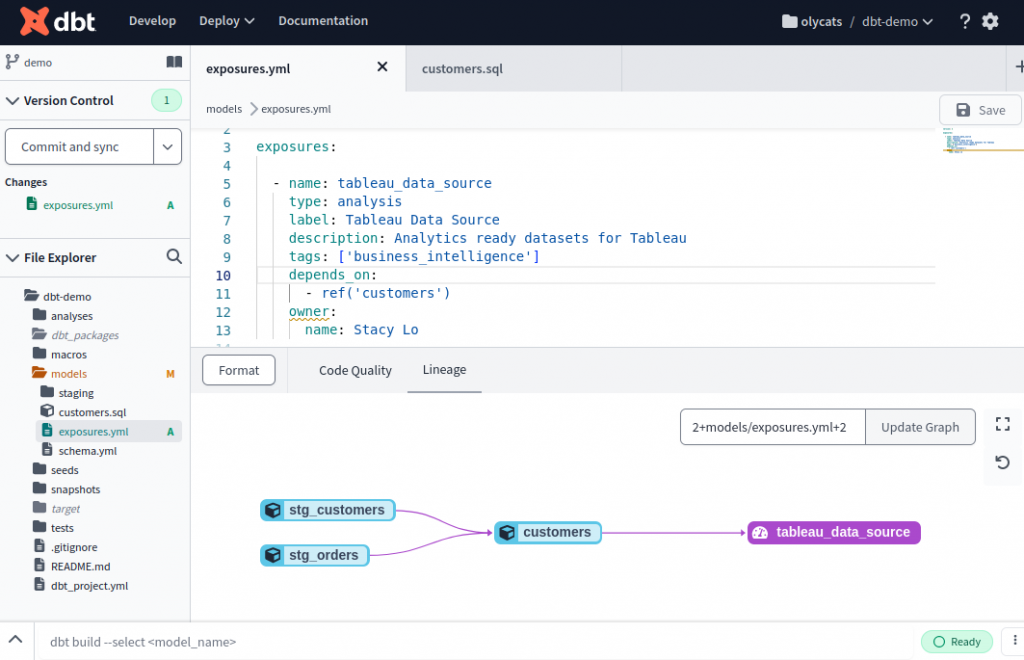The image size is (1024, 660).
Task: Click the tableau_data_source exposure dashboard icon
Action: [x=760, y=532]
